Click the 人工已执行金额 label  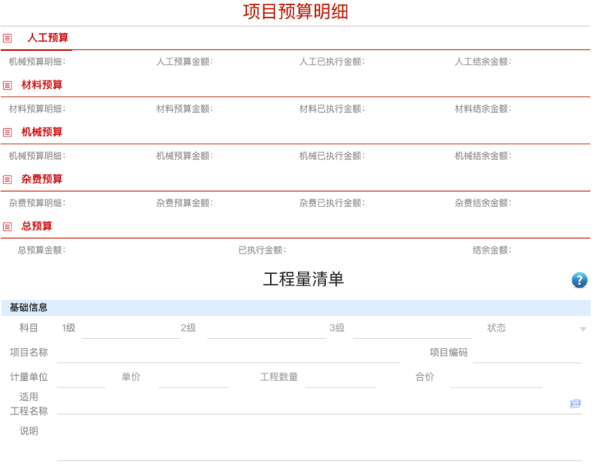(x=332, y=62)
